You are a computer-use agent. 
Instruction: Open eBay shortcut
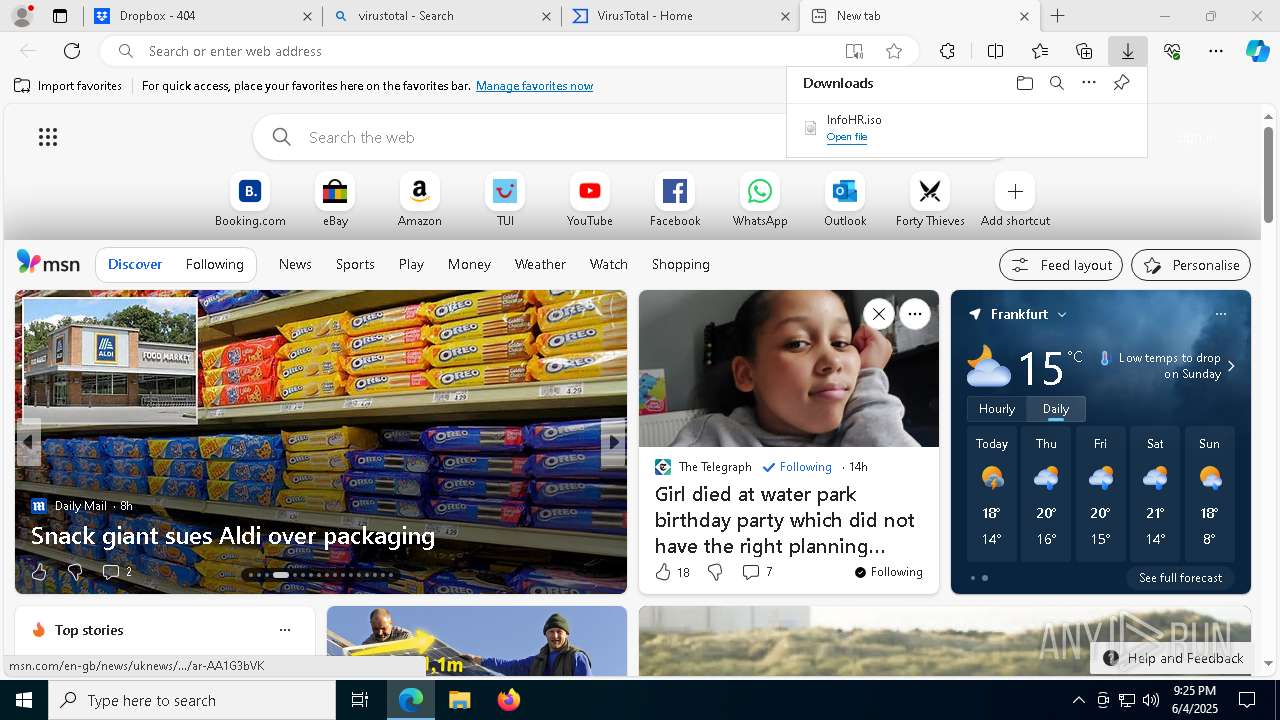[335, 200]
